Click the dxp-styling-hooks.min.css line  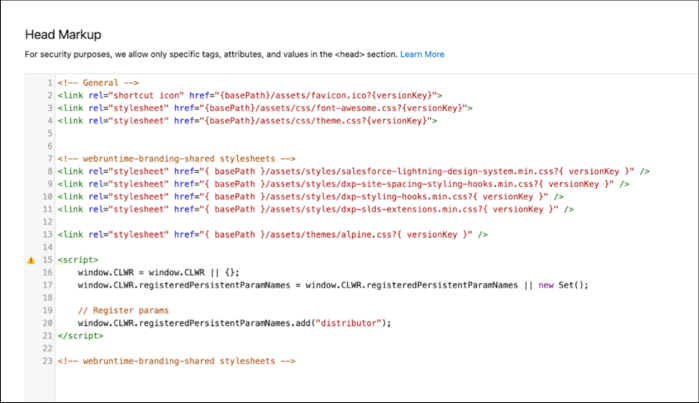(x=310, y=197)
